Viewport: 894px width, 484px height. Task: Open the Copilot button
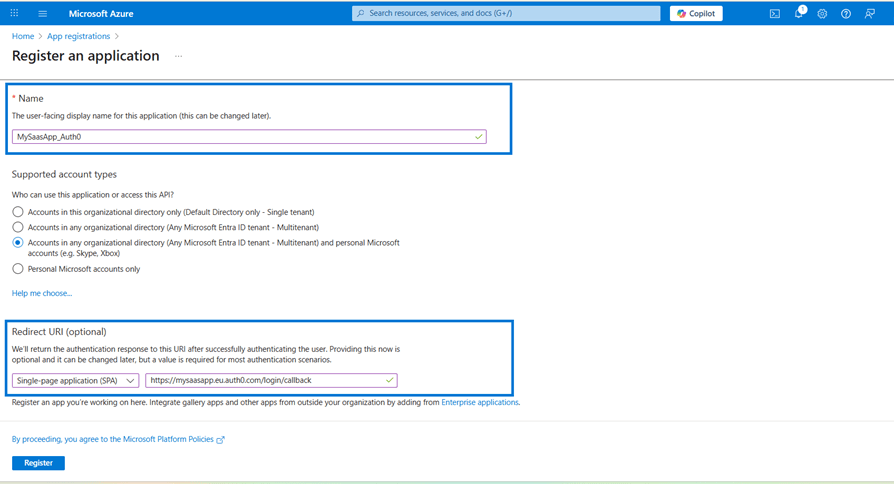tap(696, 14)
